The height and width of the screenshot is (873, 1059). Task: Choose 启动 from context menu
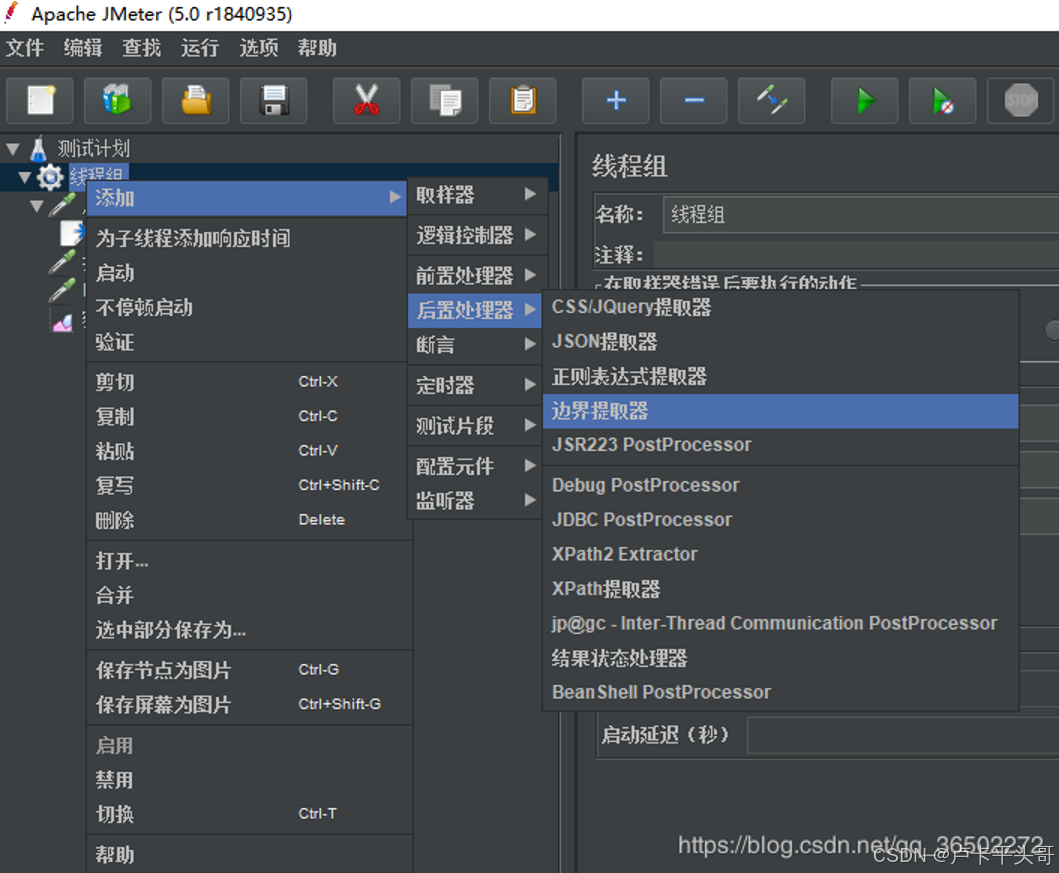pyautogui.click(x=247, y=273)
